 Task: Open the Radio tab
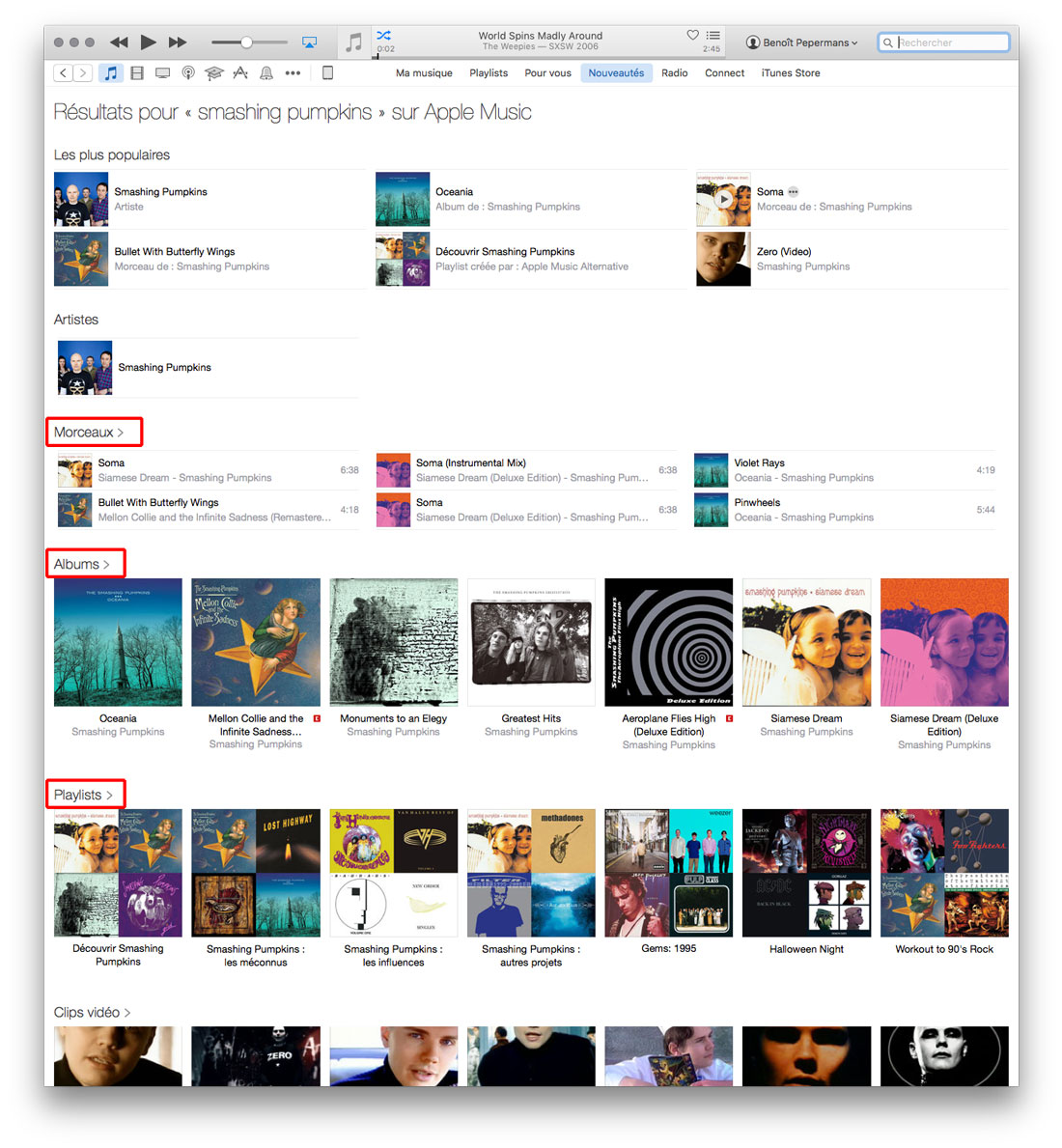tap(674, 73)
